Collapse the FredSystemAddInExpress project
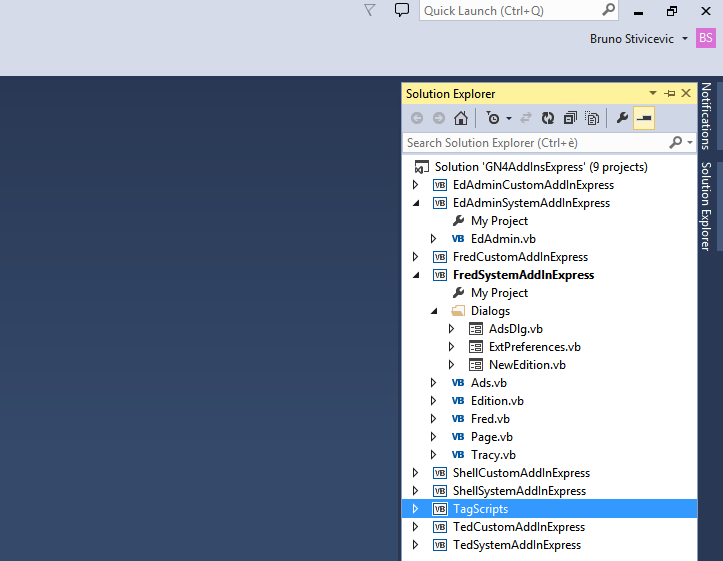Screen dimensions: 723x561 [416, 275]
